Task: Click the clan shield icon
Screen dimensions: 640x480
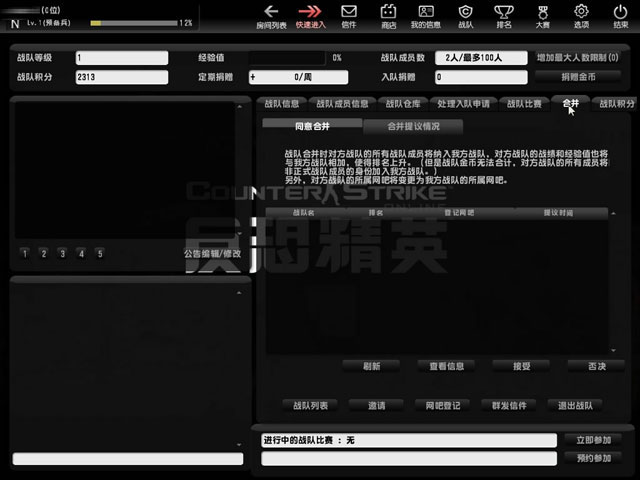Action: click(466, 12)
